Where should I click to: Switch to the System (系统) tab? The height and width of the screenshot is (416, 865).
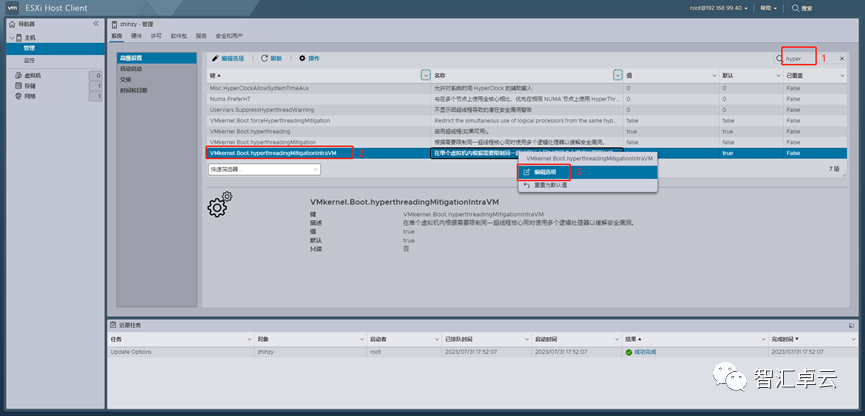point(116,36)
